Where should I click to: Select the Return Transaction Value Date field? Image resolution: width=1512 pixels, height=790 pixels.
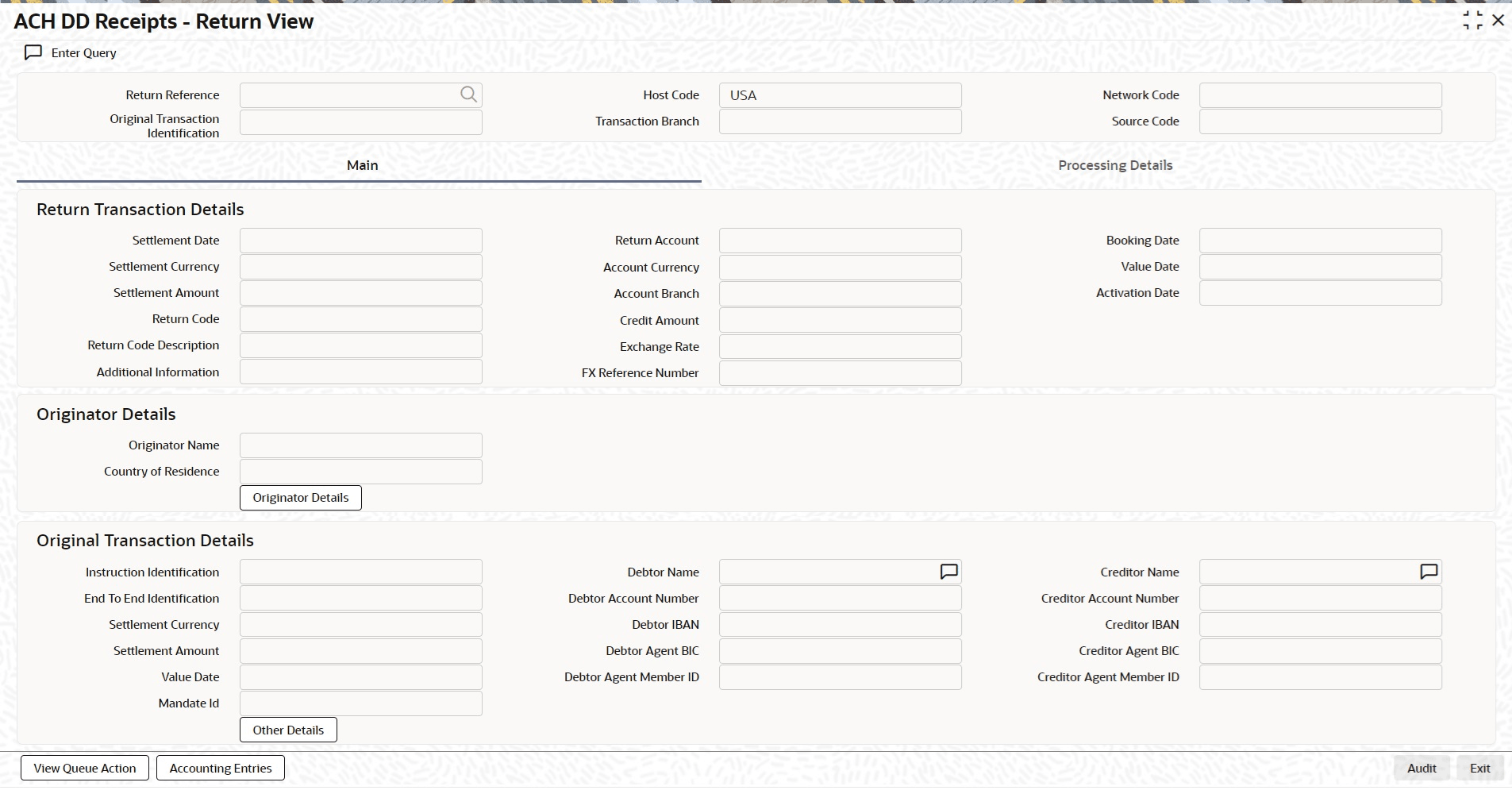pos(1321,267)
